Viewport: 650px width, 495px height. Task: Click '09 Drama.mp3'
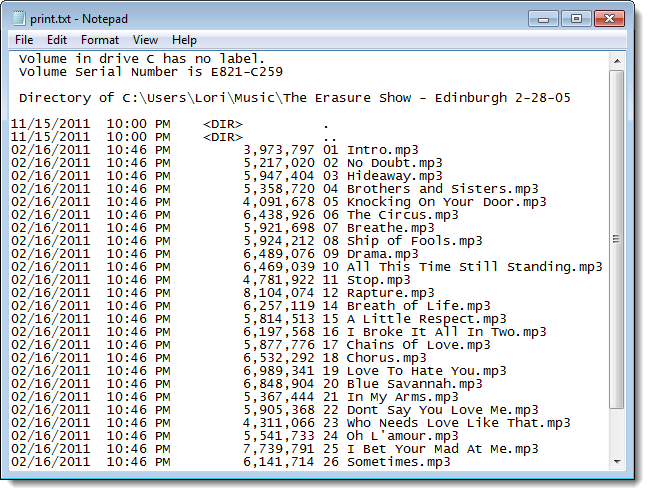tap(371, 254)
